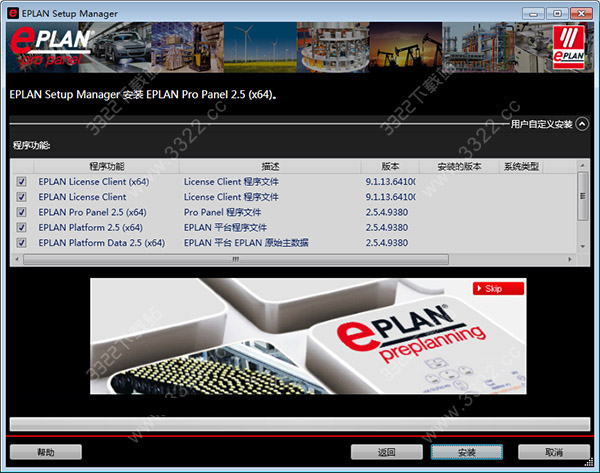Toggle EPLAN Platform Data 2.5 (x64) checkbox
This screenshot has width=600, height=473.
(x=21, y=243)
